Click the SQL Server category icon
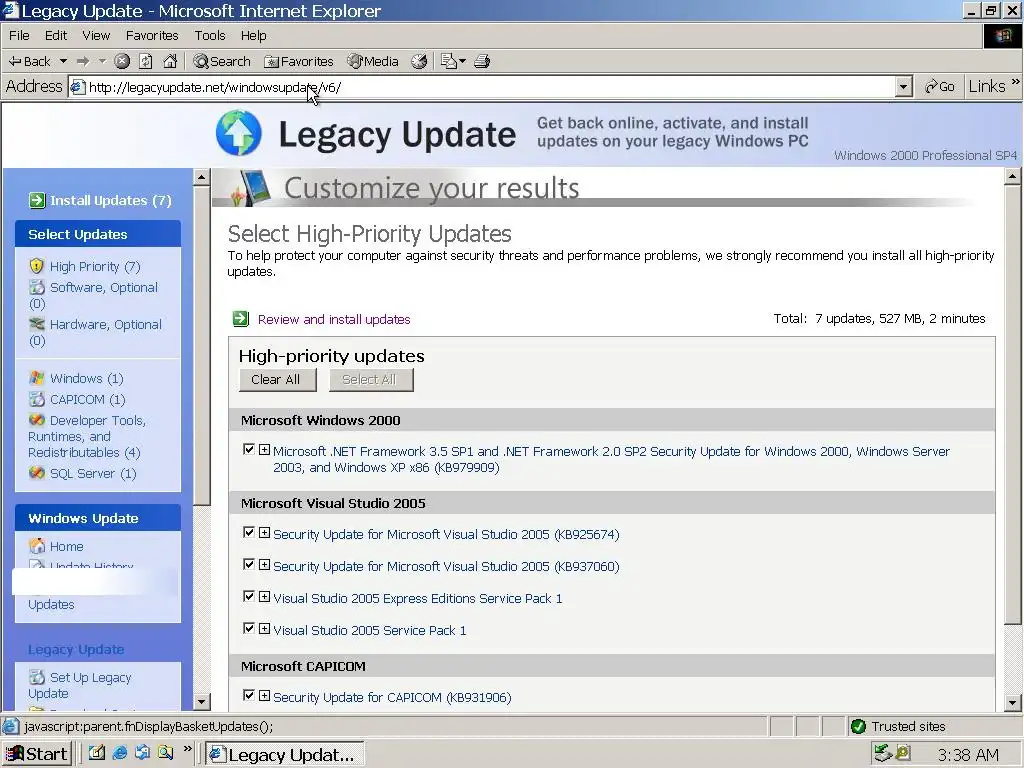This screenshot has width=1024, height=768. (x=37, y=473)
